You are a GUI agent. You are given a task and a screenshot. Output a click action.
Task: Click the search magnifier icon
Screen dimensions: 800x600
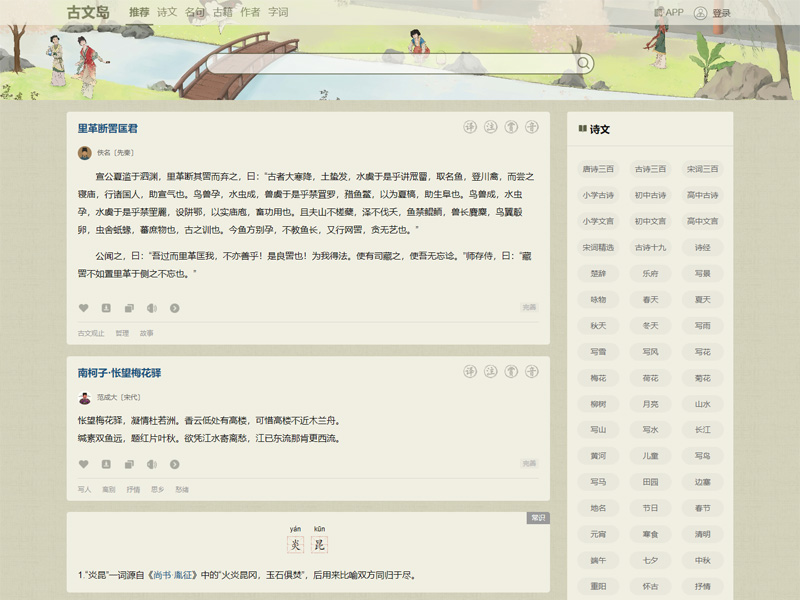[583, 64]
